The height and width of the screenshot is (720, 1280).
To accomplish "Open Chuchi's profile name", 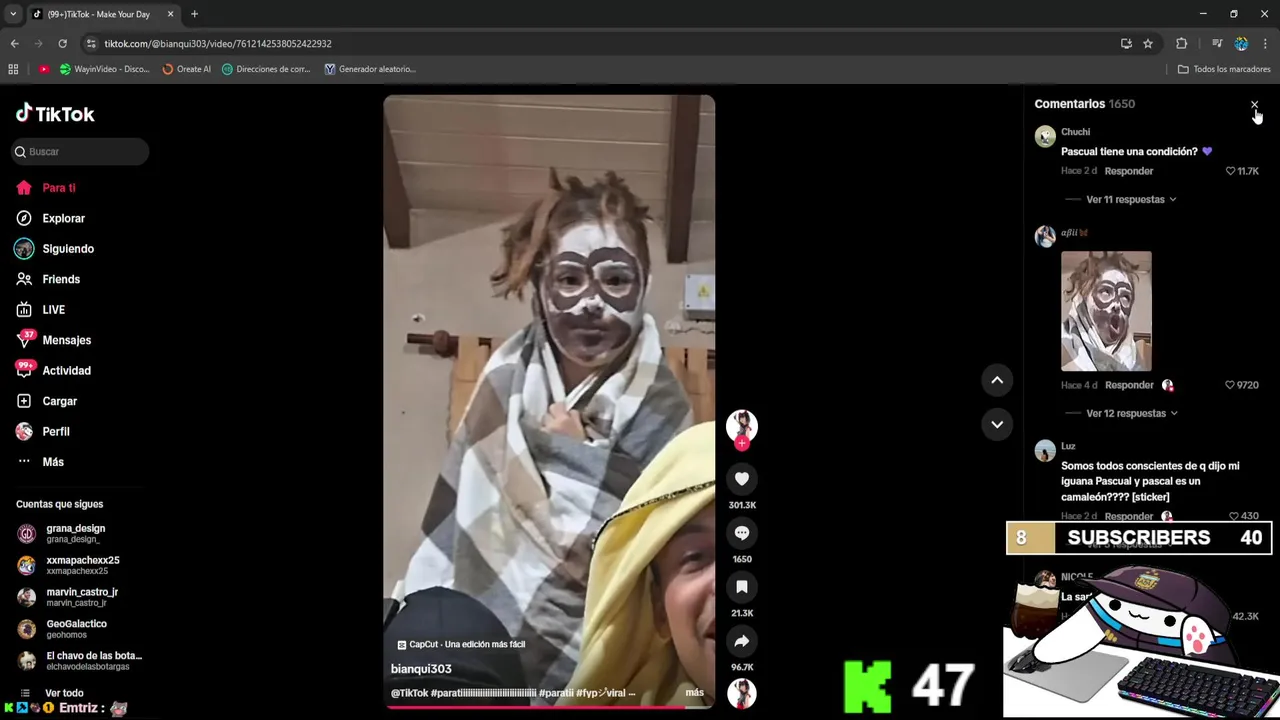I will tap(1075, 132).
